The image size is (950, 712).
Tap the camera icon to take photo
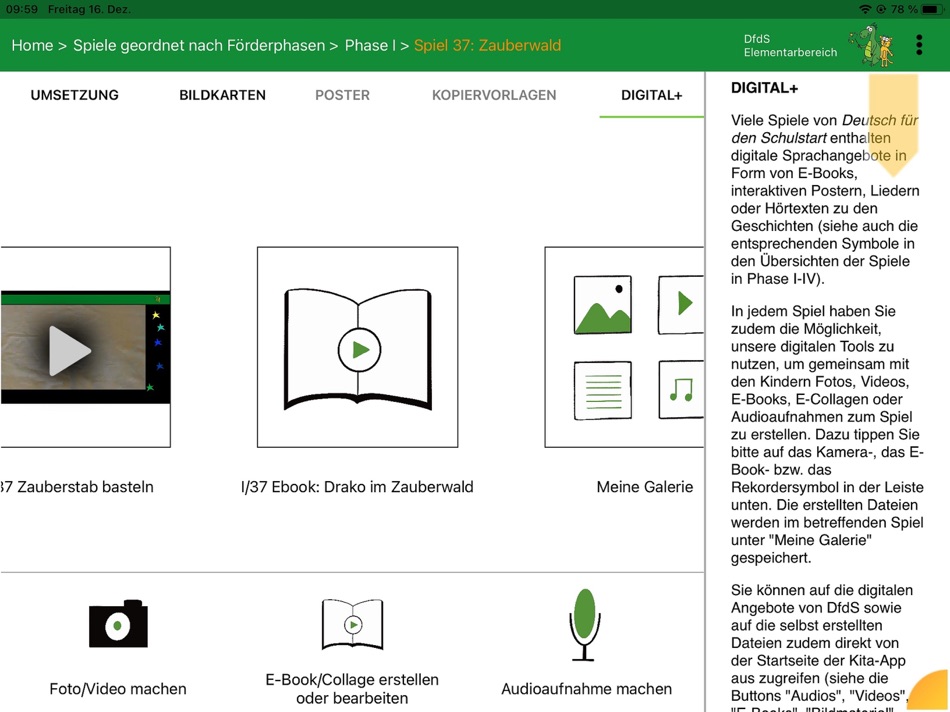[118, 624]
